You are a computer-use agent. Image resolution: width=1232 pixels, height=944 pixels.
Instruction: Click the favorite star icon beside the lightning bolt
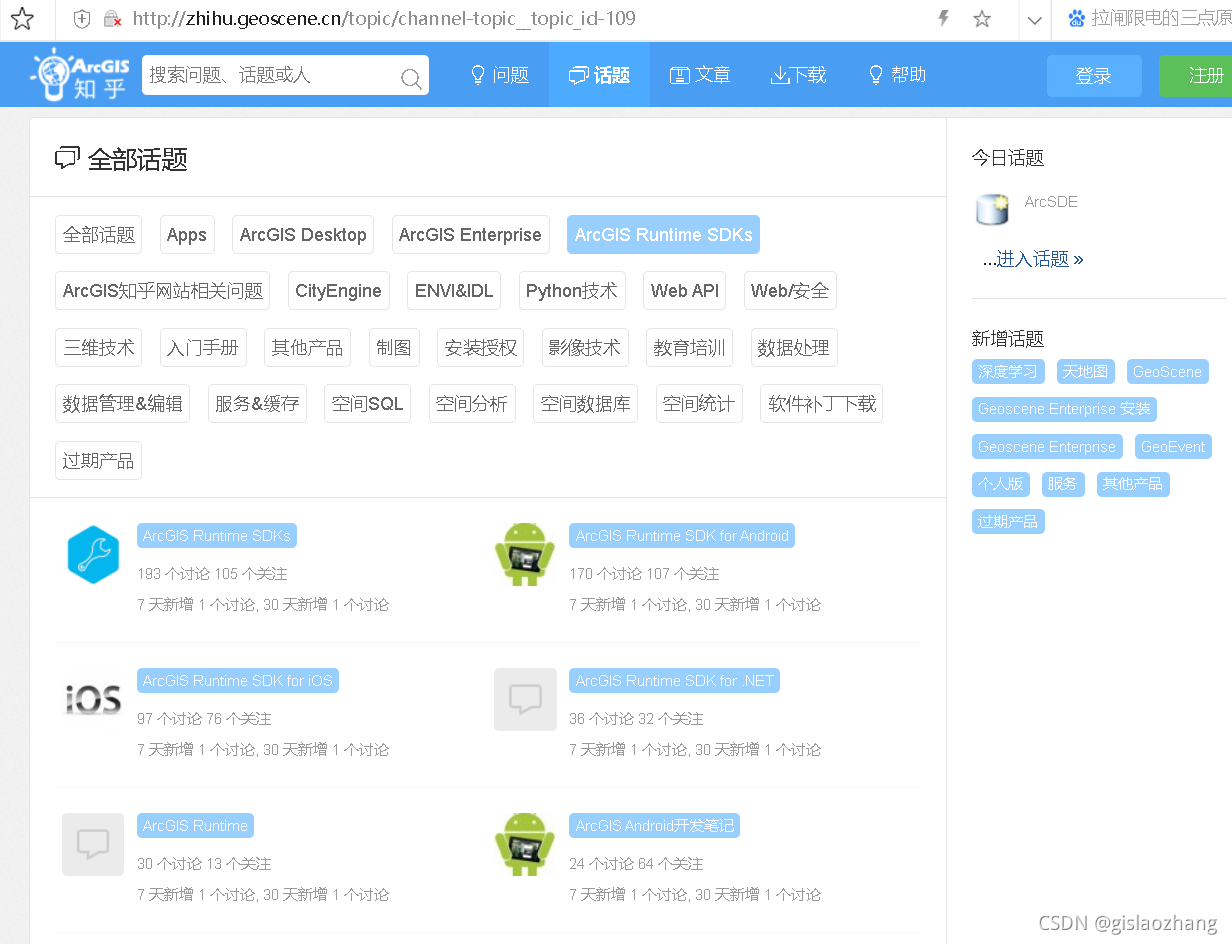pyautogui.click(x=982, y=19)
